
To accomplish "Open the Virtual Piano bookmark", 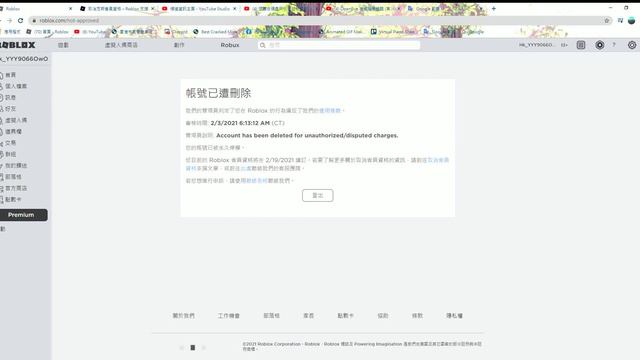I will (393, 31).
